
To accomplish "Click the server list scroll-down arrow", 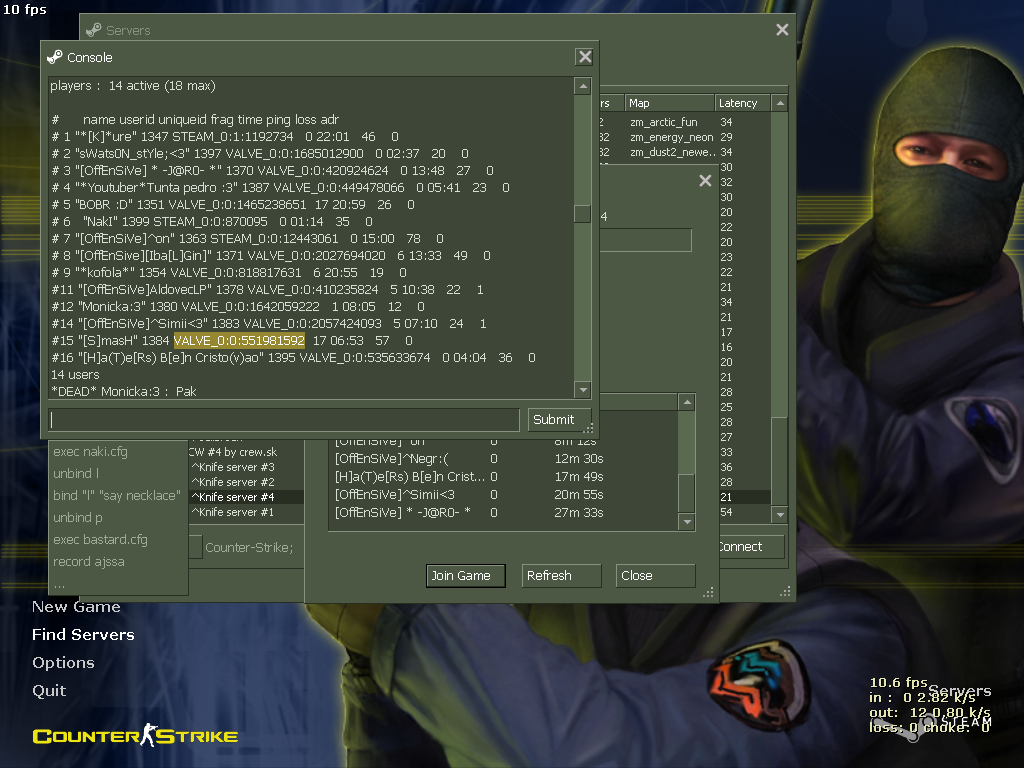I will pyautogui.click(x=779, y=515).
